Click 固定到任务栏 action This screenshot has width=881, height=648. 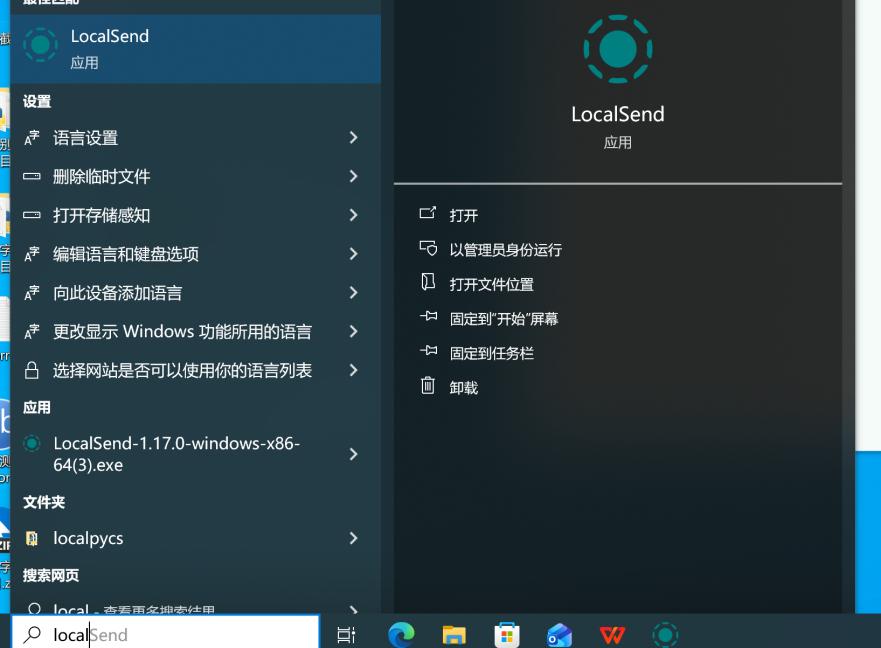click(491, 354)
